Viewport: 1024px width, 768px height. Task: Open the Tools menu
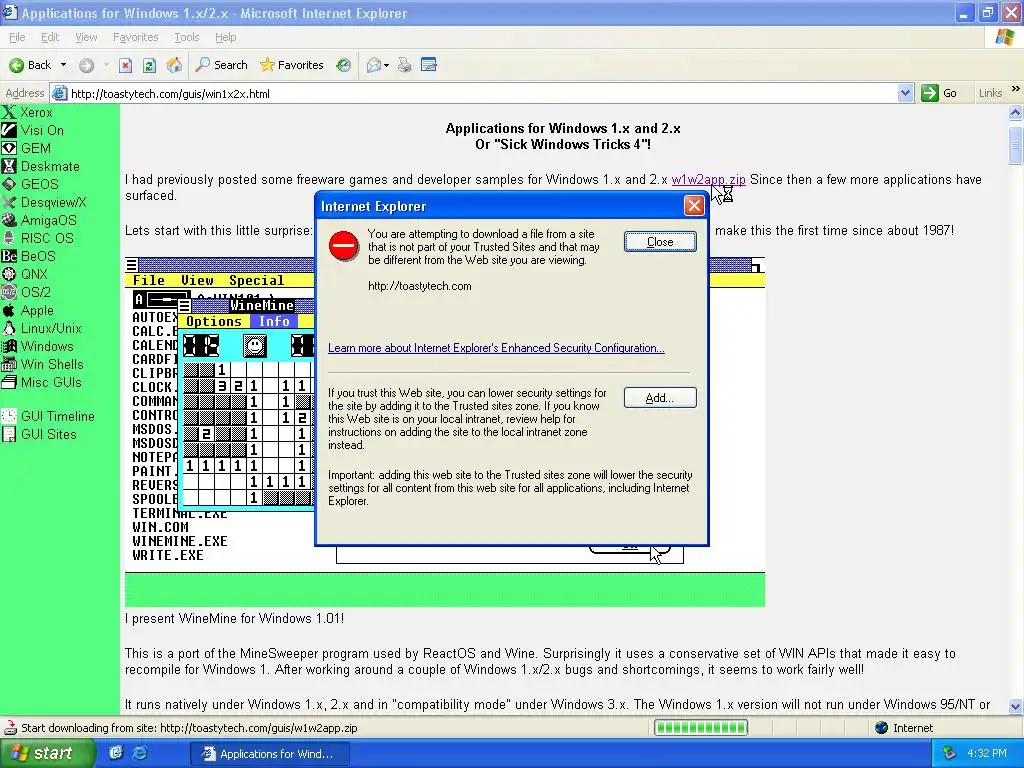point(187,37)
